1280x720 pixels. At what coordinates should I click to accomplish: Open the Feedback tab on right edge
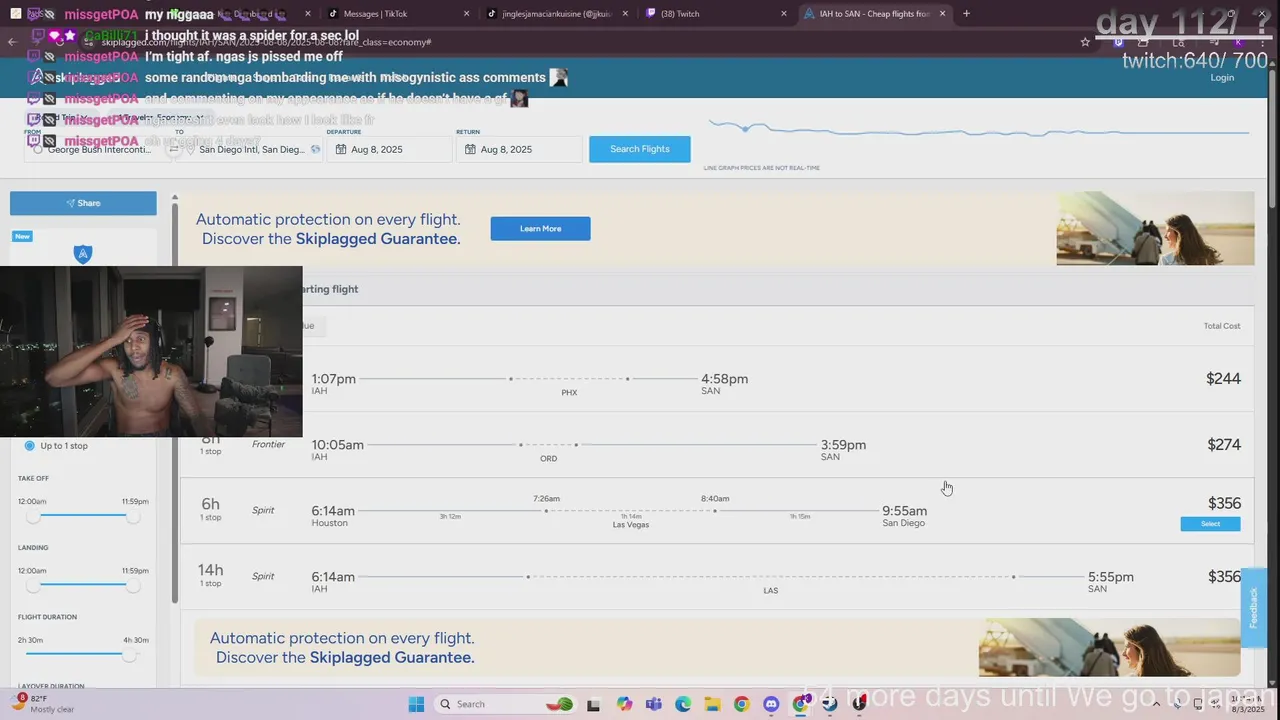(x=1253, y=607)
